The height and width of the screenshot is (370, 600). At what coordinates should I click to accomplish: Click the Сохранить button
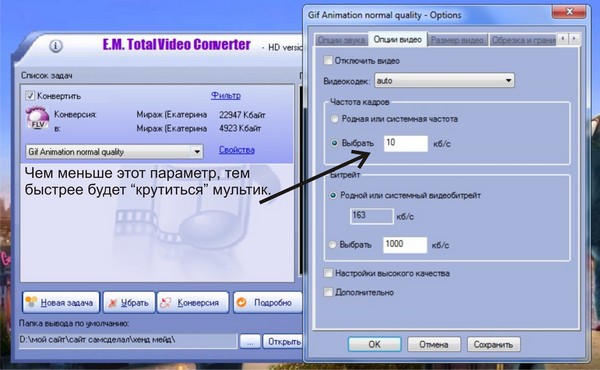[493, 344]
